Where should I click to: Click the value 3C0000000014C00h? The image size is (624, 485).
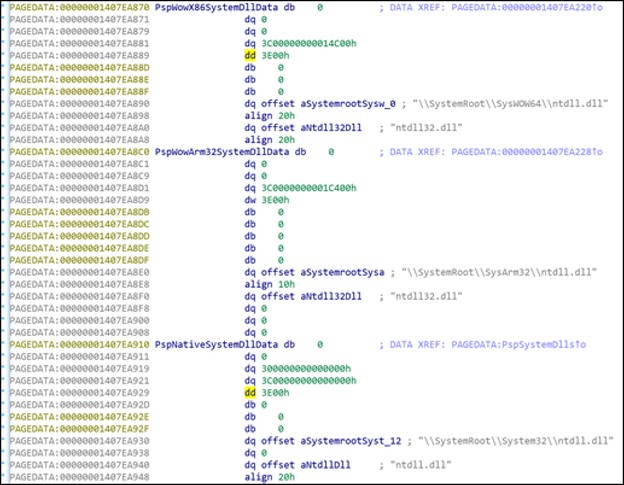click(x=309, y=43)
